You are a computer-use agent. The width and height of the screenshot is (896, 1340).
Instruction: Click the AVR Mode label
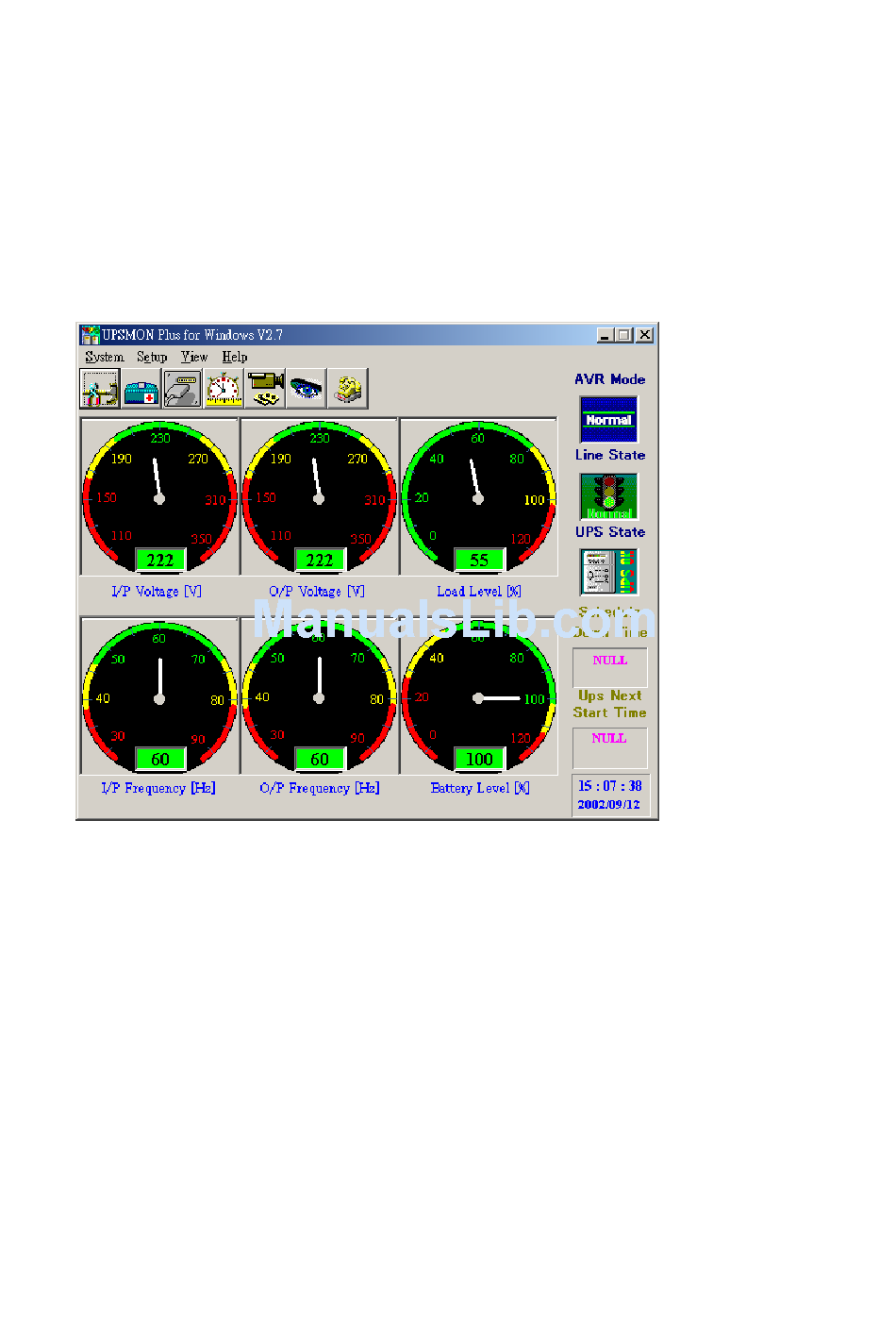tap(610, 379)
